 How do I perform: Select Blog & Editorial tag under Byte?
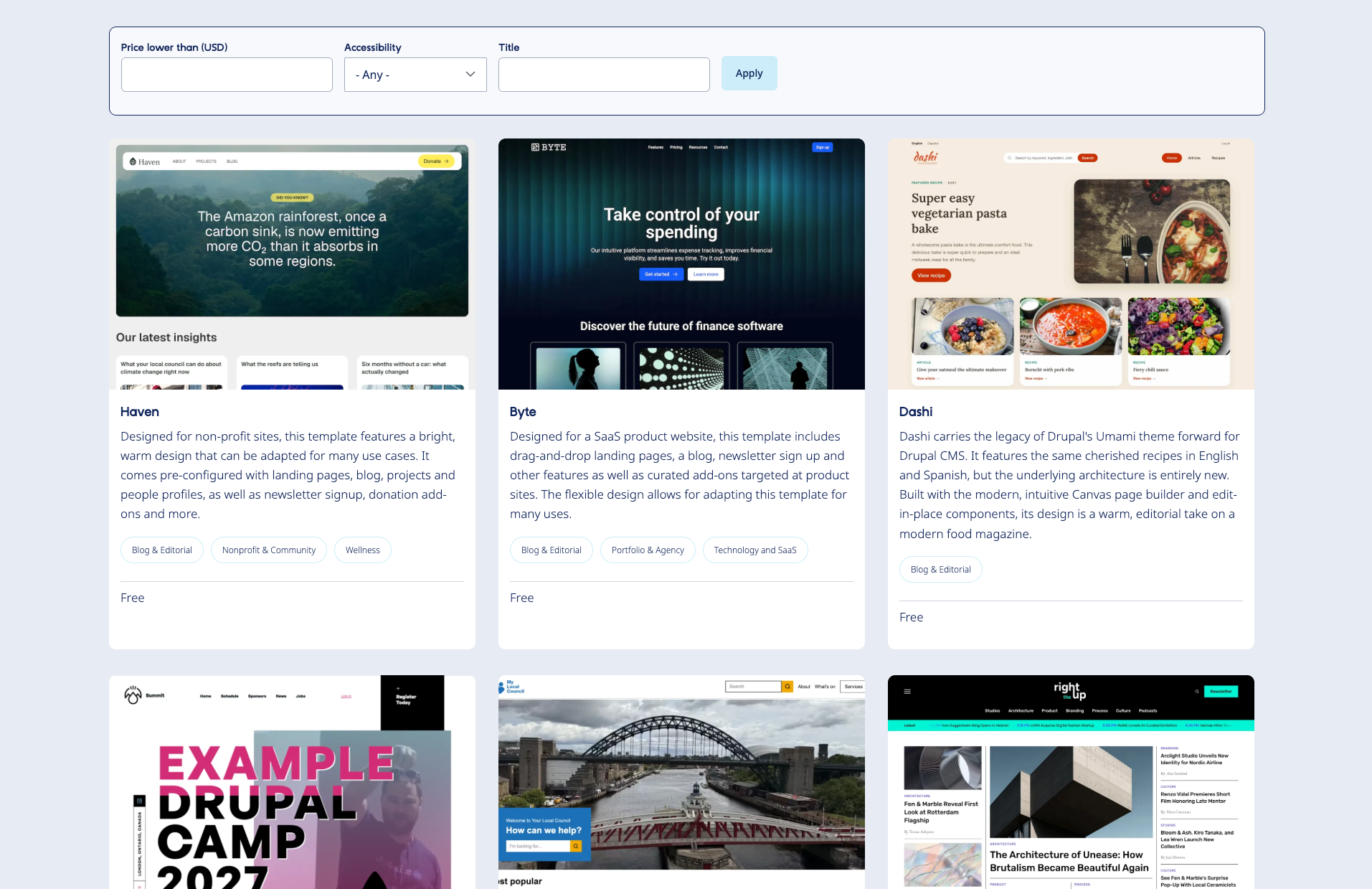point(552,550)
